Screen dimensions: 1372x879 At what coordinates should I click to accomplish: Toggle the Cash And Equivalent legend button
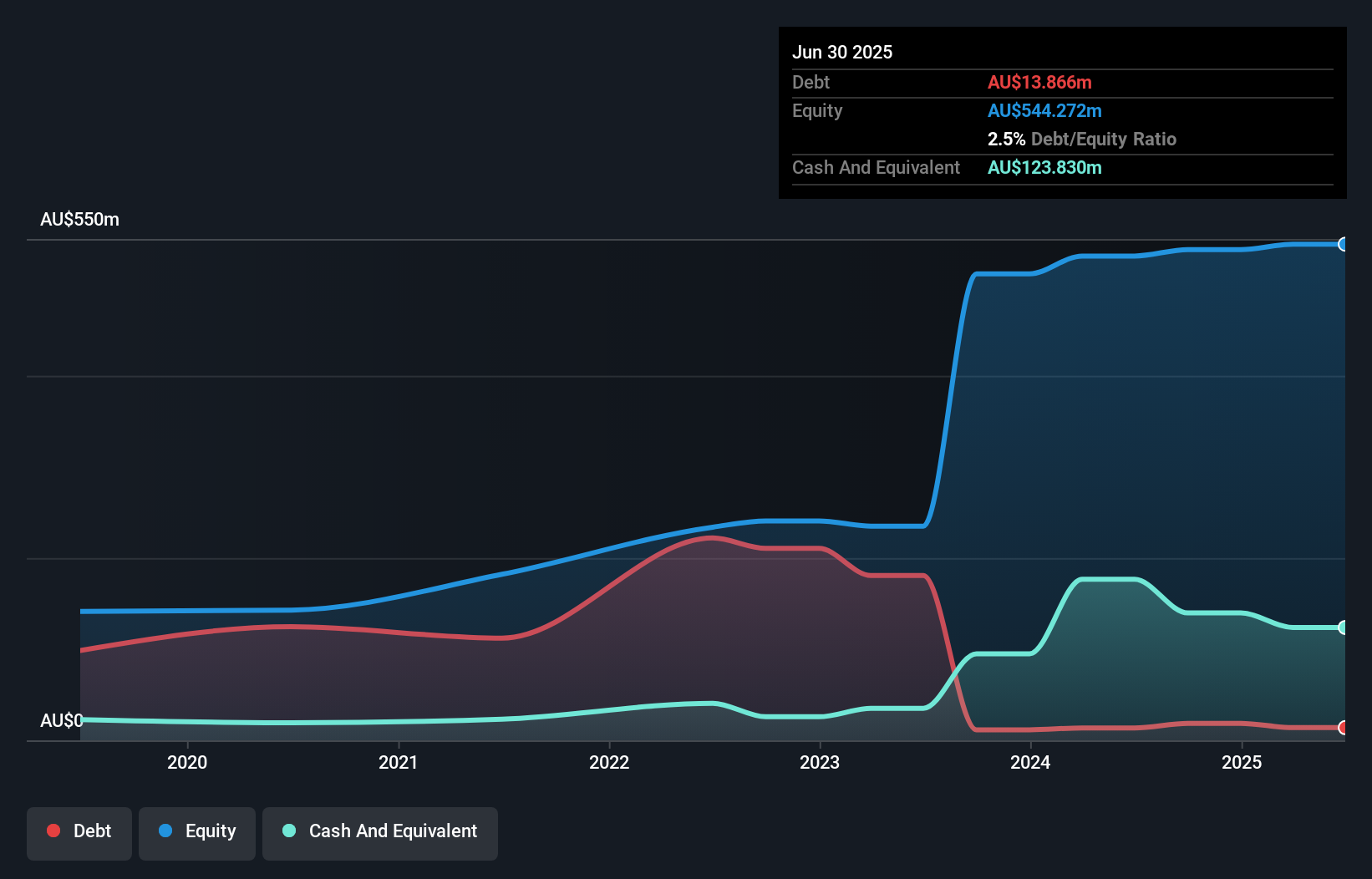click(x=380, y=833)
